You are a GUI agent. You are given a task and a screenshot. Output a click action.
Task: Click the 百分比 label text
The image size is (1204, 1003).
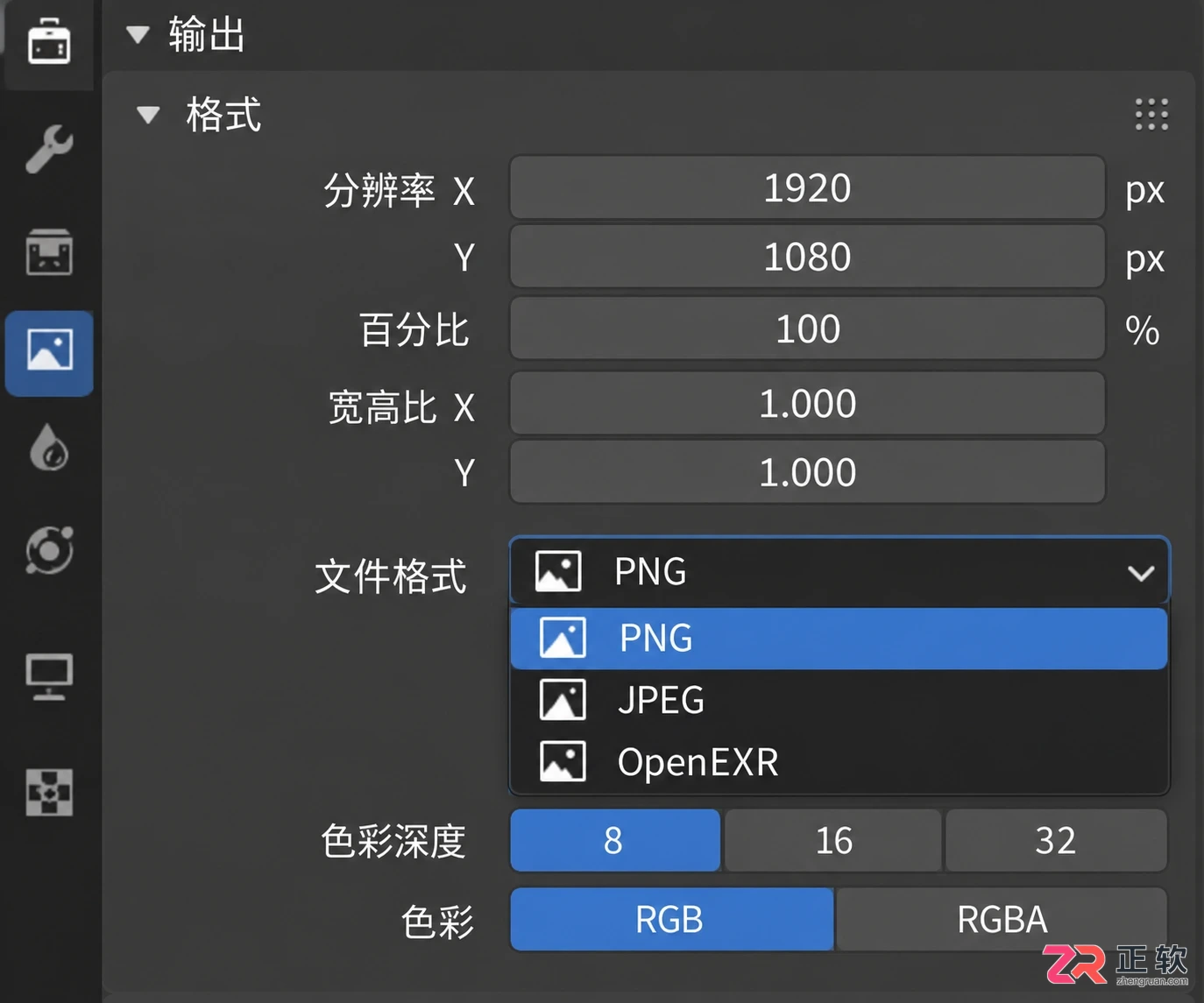coord(414,330)
